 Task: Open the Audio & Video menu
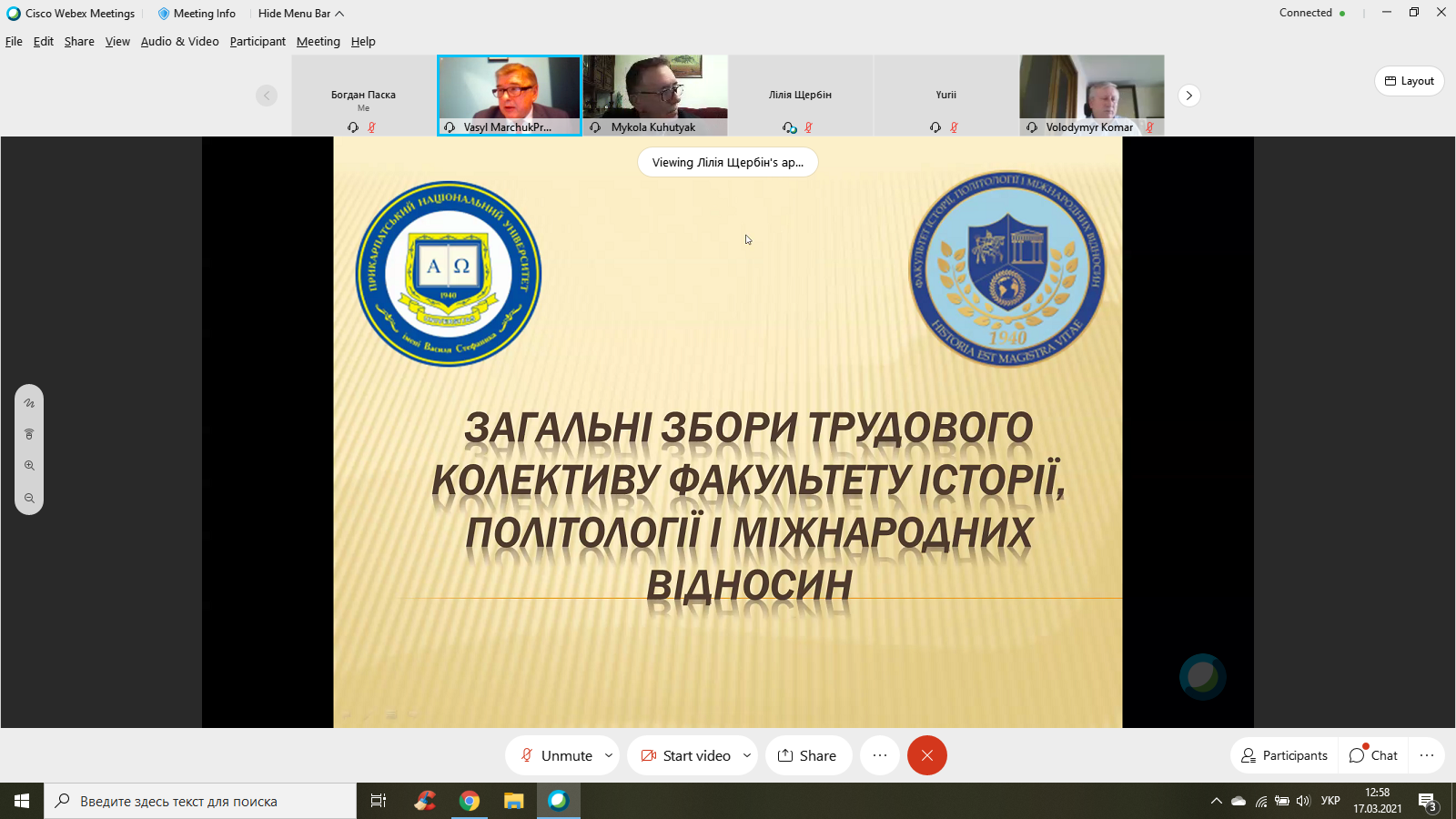179,42
